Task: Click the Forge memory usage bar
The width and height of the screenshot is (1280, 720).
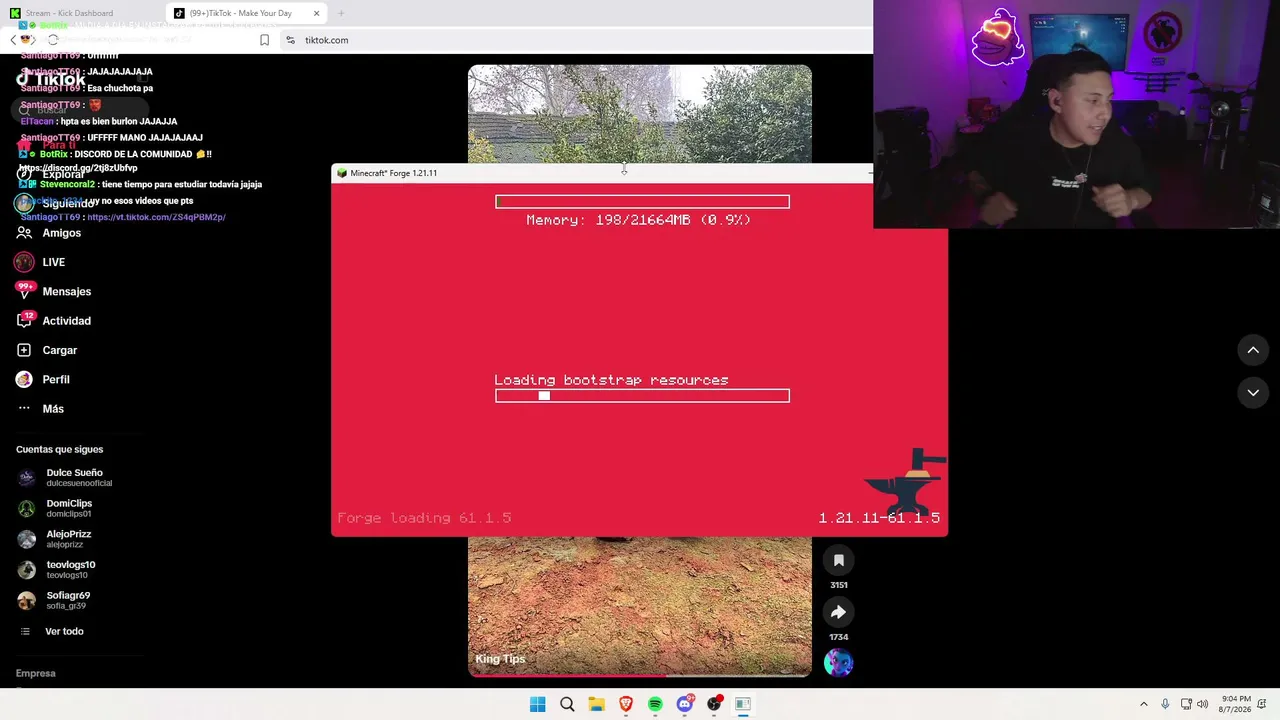Action: click(642, 202)
